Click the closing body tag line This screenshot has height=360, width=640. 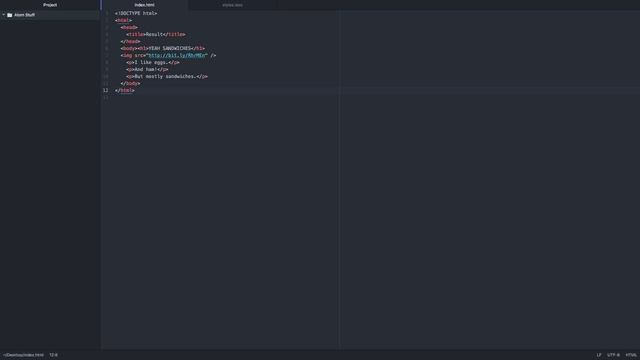130,84
